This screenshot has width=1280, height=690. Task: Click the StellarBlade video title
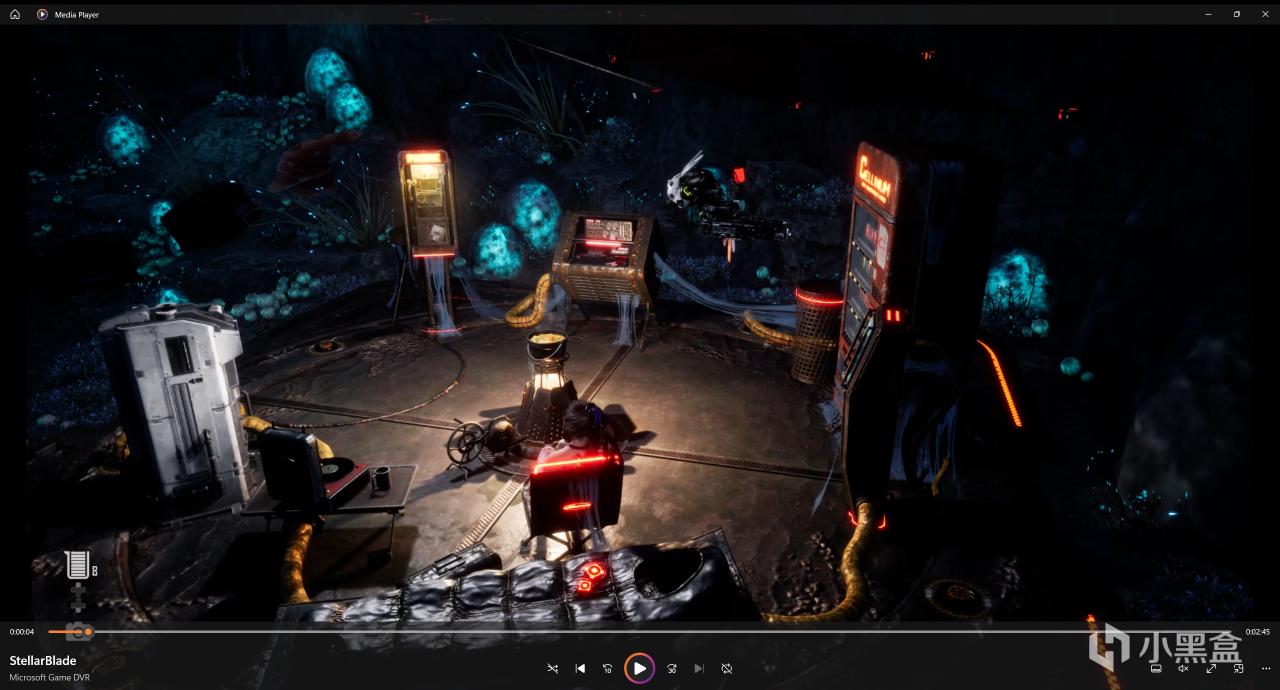[x=43, y=661]
